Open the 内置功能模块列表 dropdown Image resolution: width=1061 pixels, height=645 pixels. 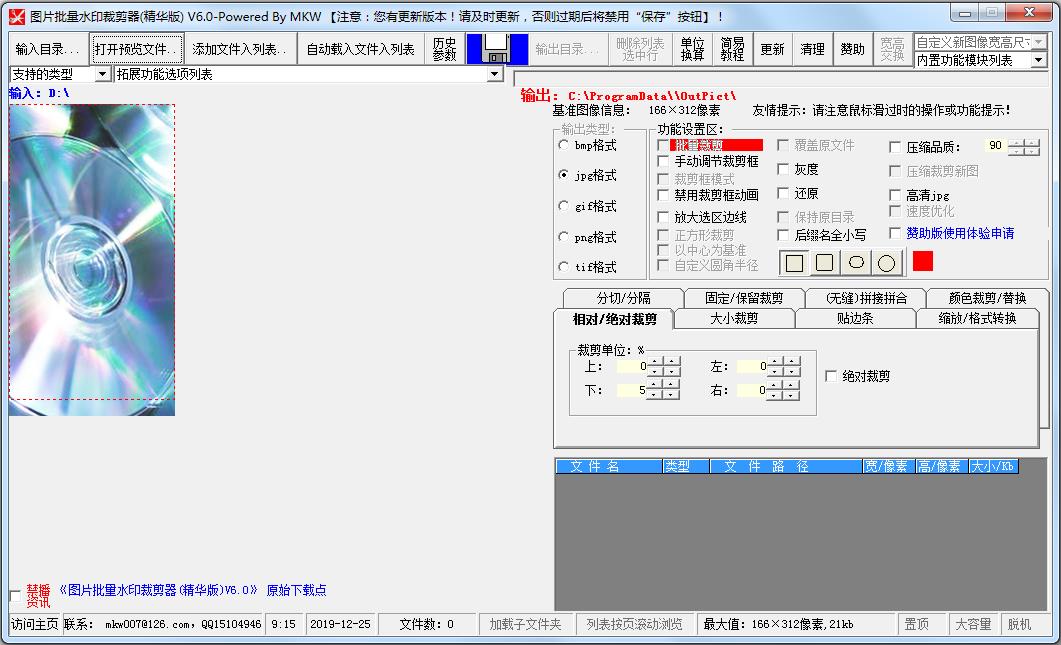[x=1039, y=60]
